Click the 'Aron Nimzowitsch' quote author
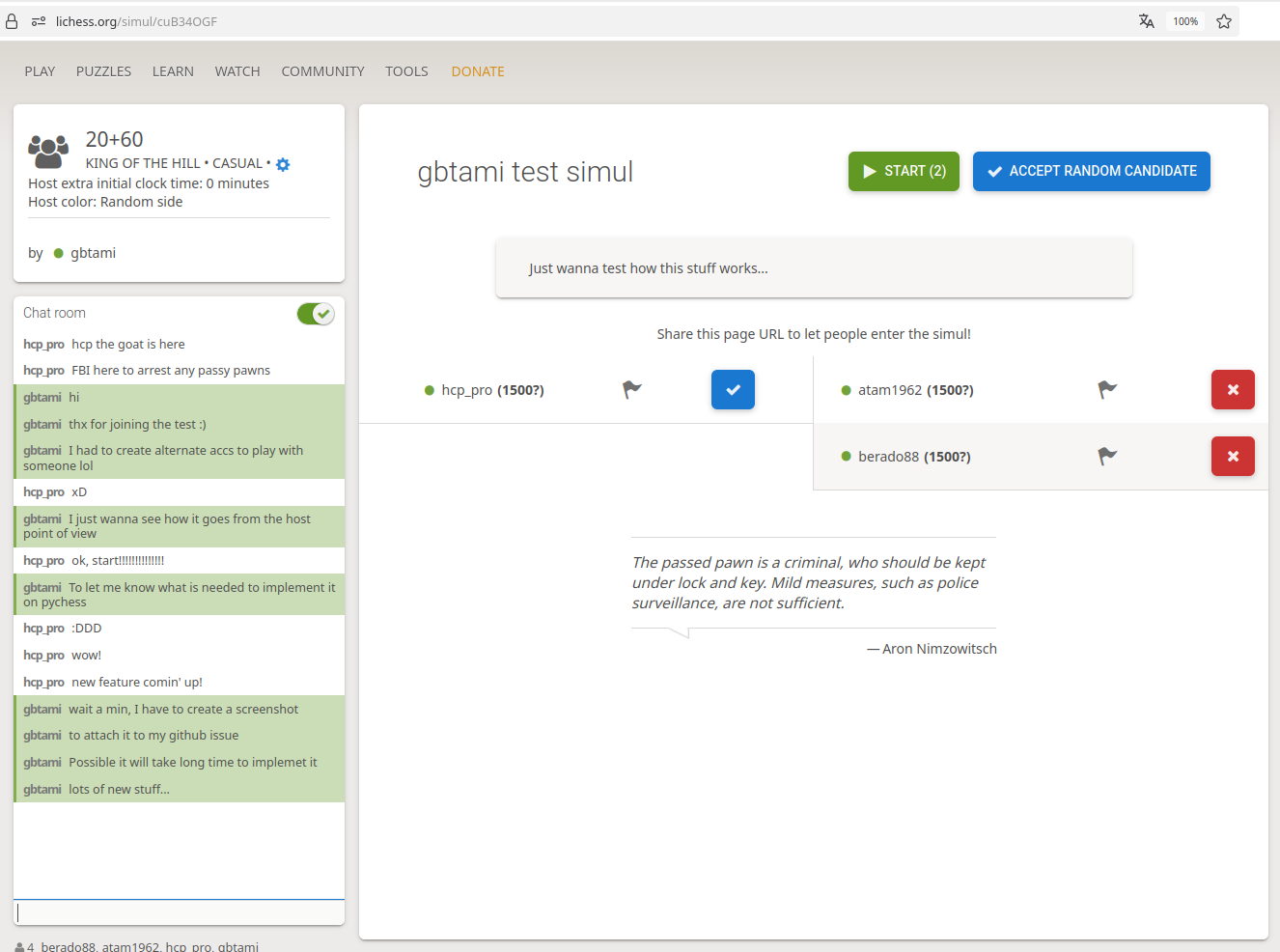Screen dimensions: 1280x952 click(x=939, y=649)
